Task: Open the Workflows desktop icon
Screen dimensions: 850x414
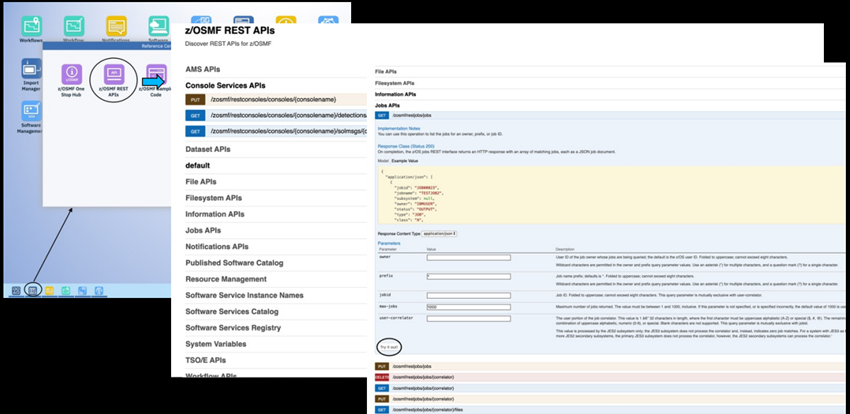Action: 31,27
